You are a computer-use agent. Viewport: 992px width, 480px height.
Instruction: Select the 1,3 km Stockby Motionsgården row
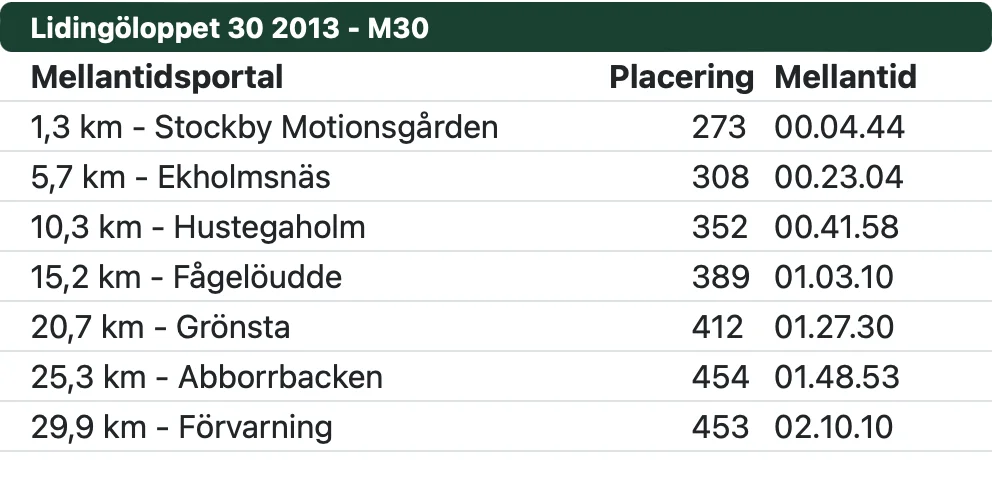click(496, 126)
